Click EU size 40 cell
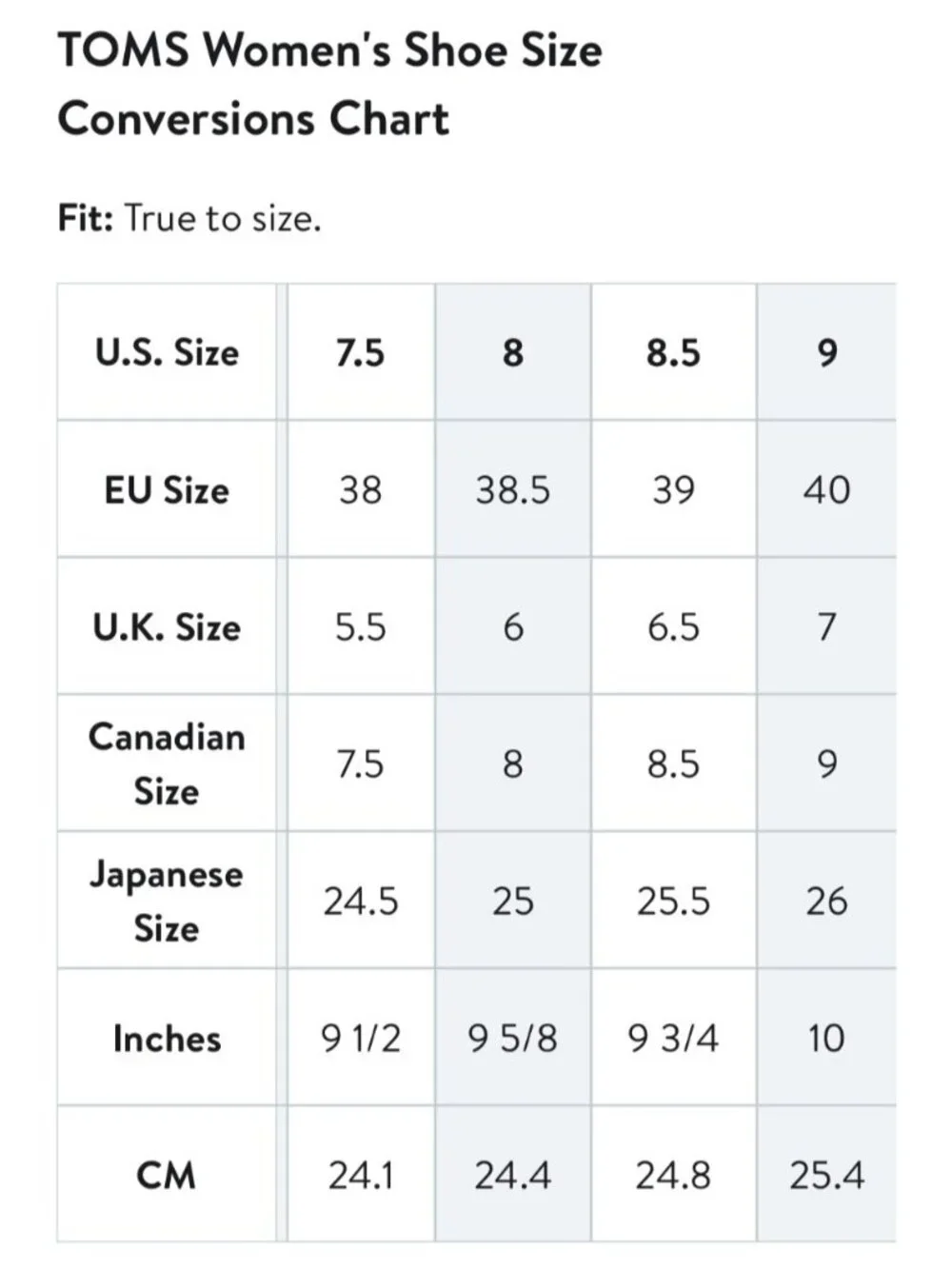This screenshot has height=1269, width=952. tap(826, 489)
